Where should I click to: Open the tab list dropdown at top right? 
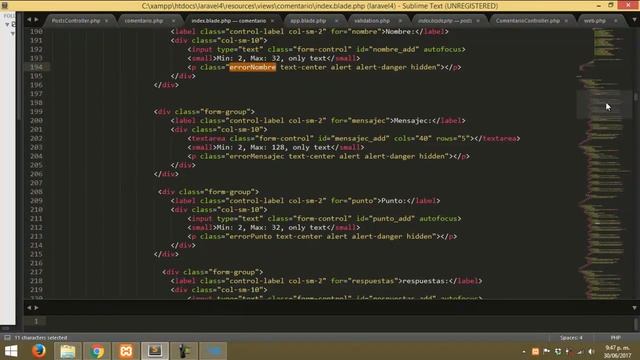click(634, 20)
